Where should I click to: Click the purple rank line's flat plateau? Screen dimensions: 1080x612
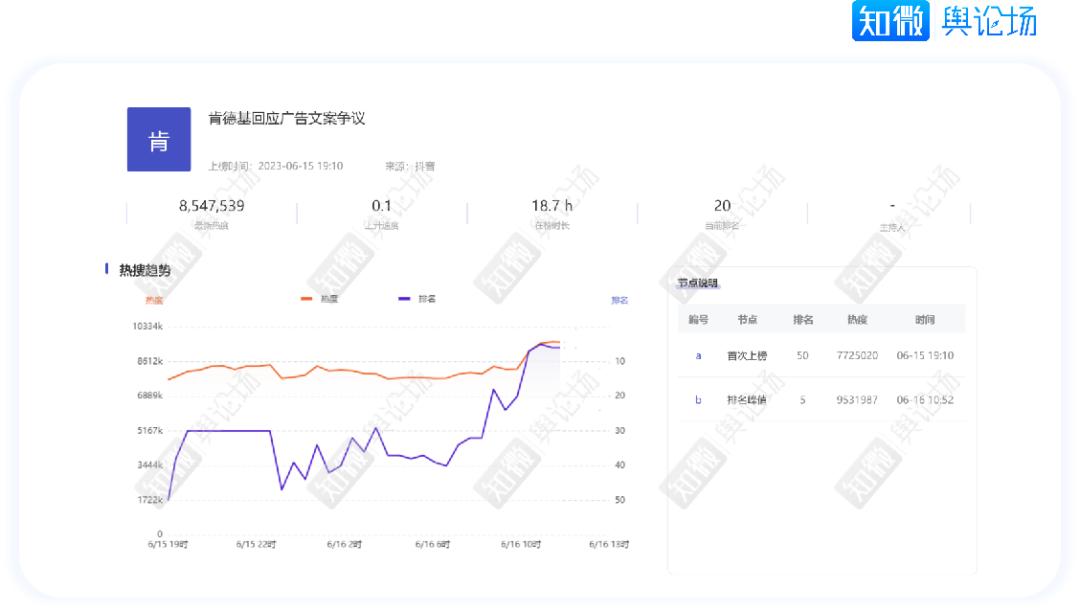(x=228, y=431)
